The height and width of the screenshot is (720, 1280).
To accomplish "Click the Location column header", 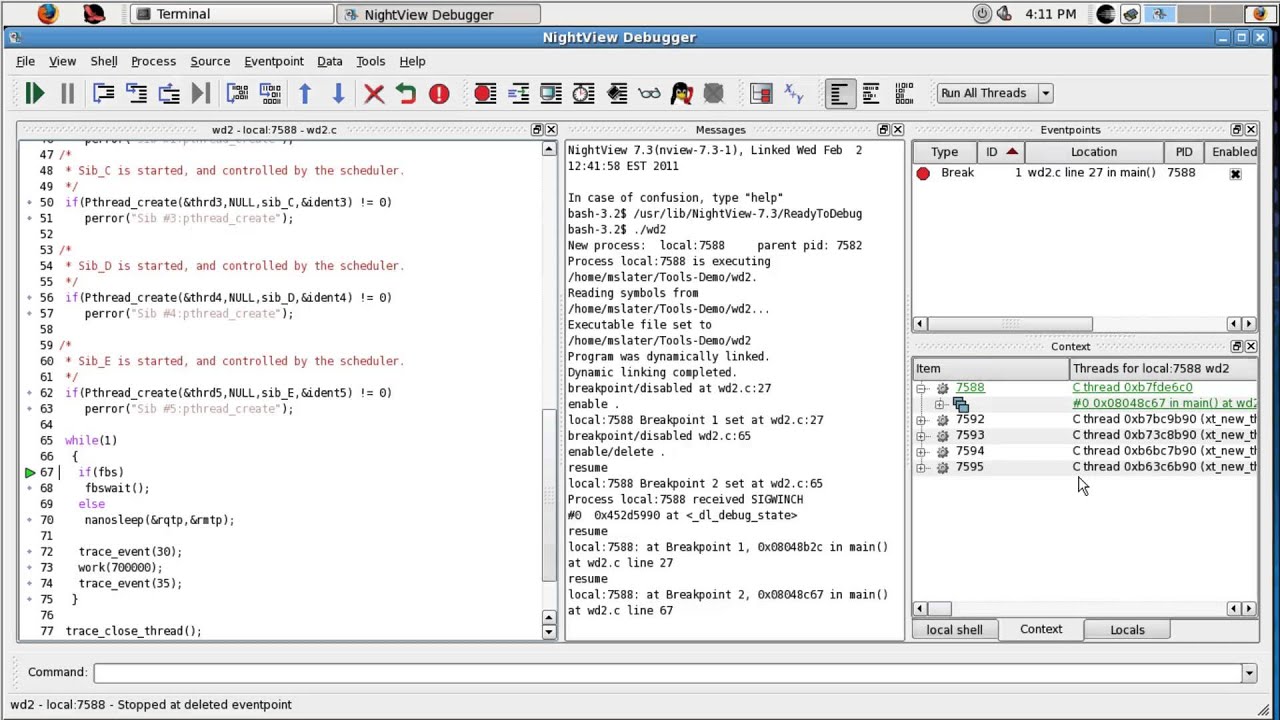I will point(1094,152).
